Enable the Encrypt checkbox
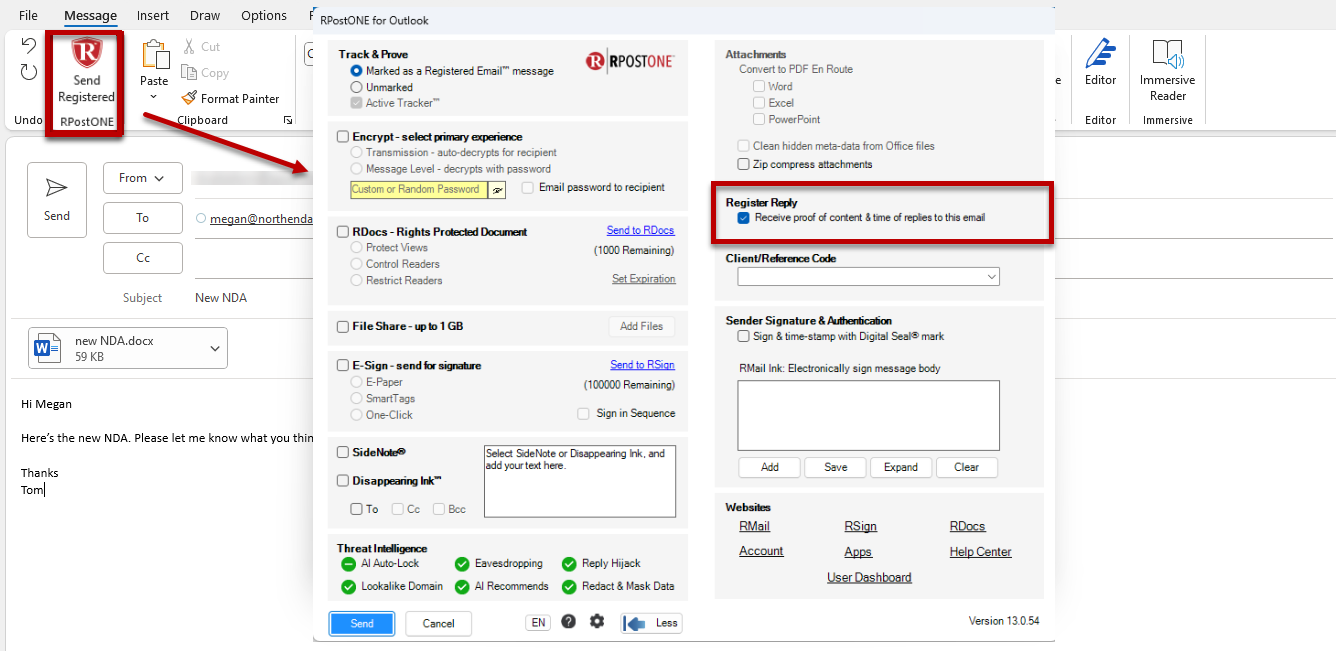 point(343,137)
